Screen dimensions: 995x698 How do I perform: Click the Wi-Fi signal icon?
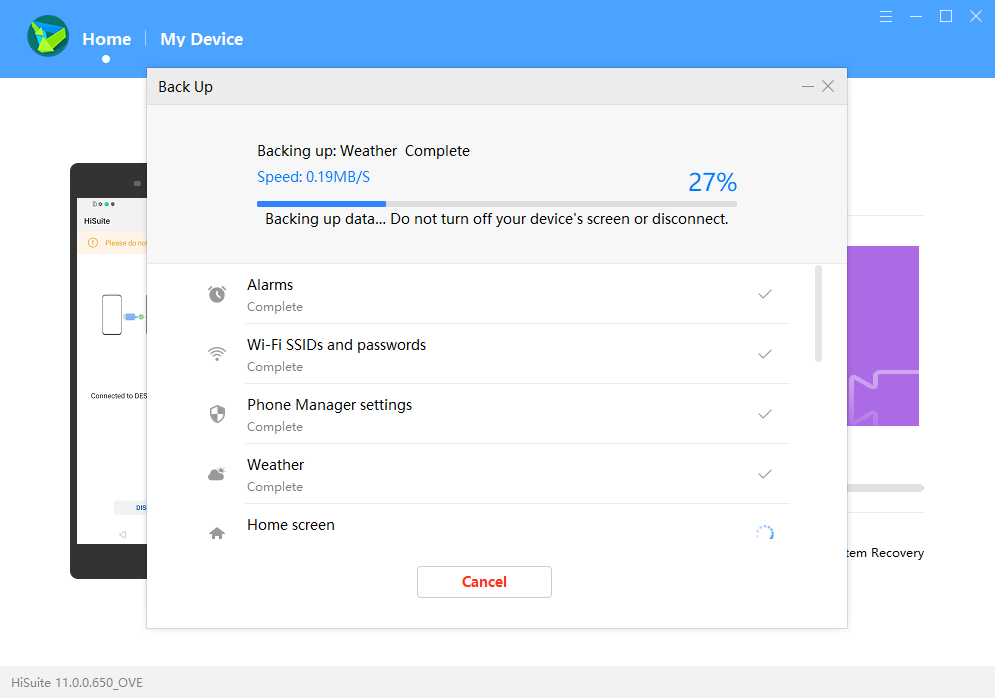click(217, 353)
